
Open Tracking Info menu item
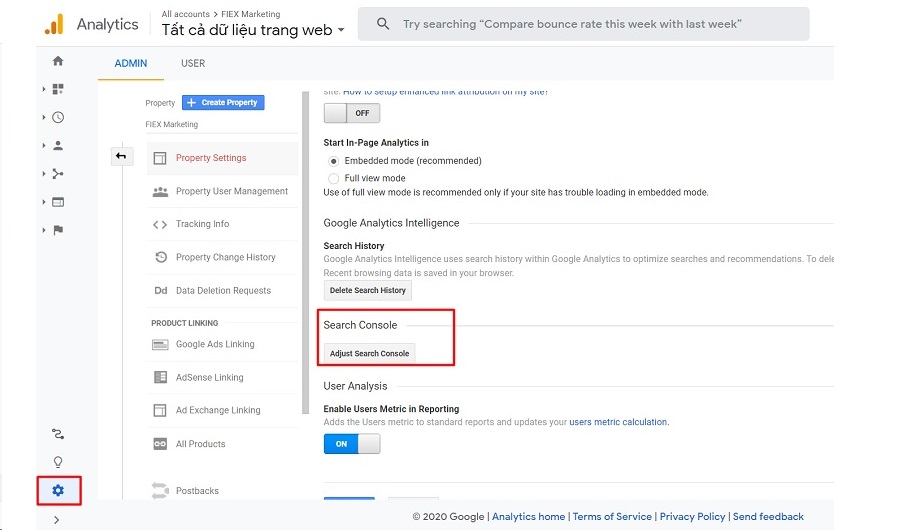tap(202, 224)
